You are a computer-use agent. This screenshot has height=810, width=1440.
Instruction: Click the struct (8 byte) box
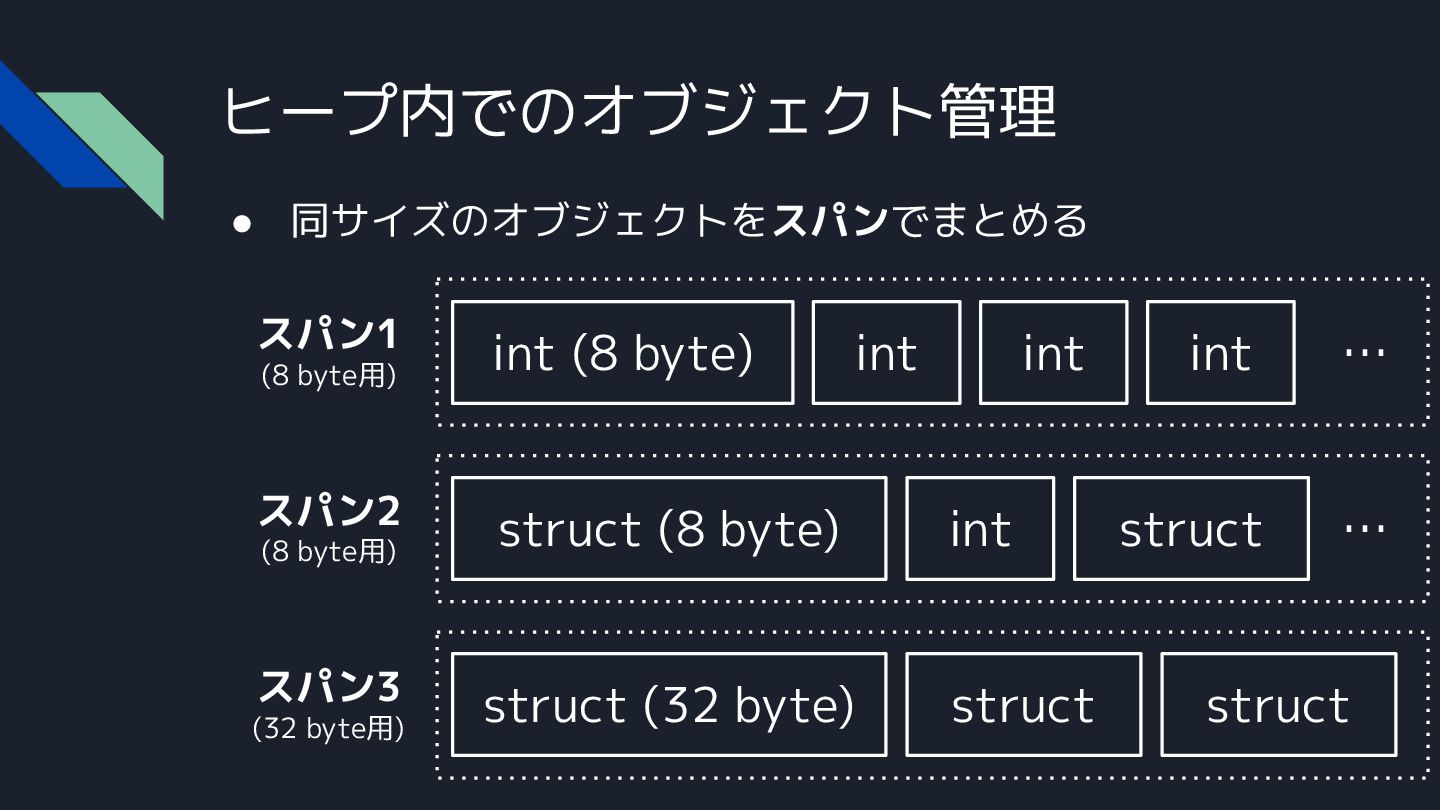coord(668,529)
